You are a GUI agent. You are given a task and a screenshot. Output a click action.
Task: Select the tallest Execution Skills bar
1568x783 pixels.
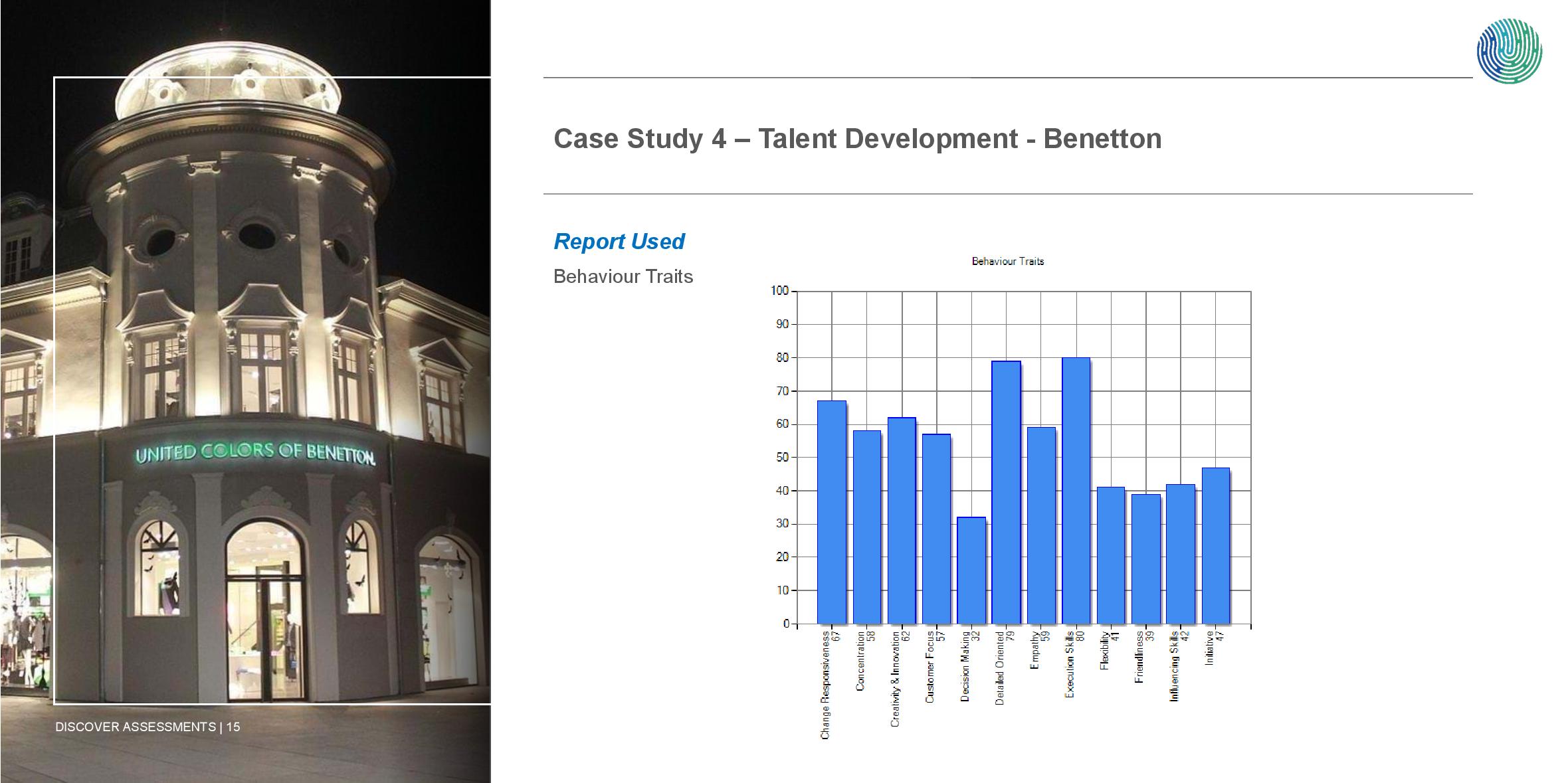pyautogui.click(x=1076, y=490)
